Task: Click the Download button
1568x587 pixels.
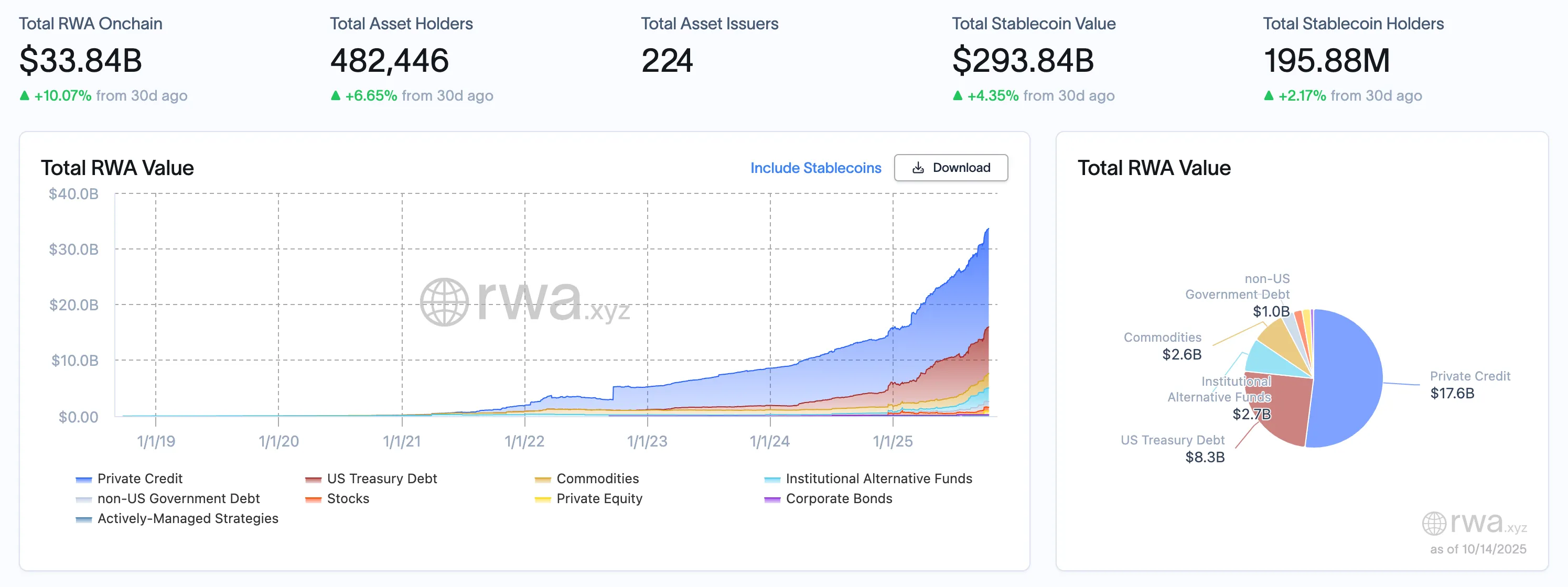Action: coord(951,168)
